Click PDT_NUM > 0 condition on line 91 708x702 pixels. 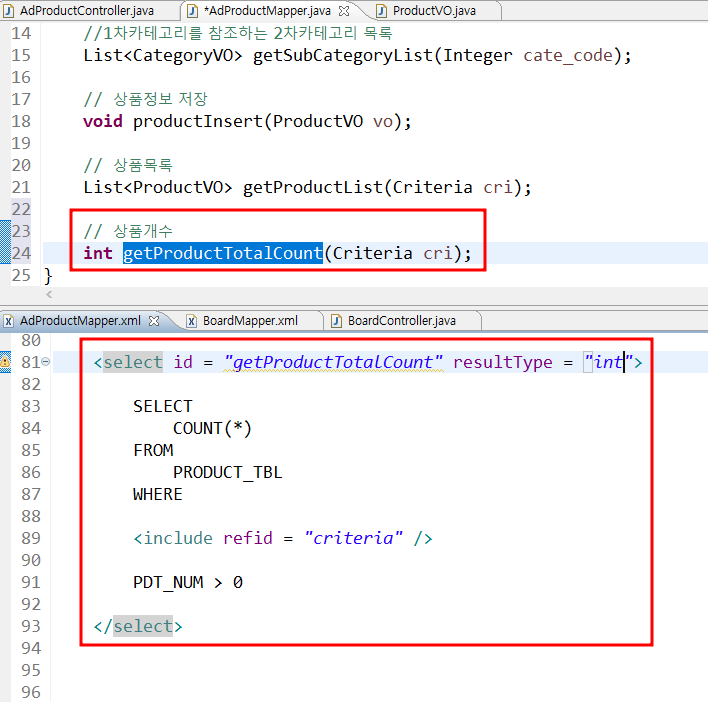(188, 582)
